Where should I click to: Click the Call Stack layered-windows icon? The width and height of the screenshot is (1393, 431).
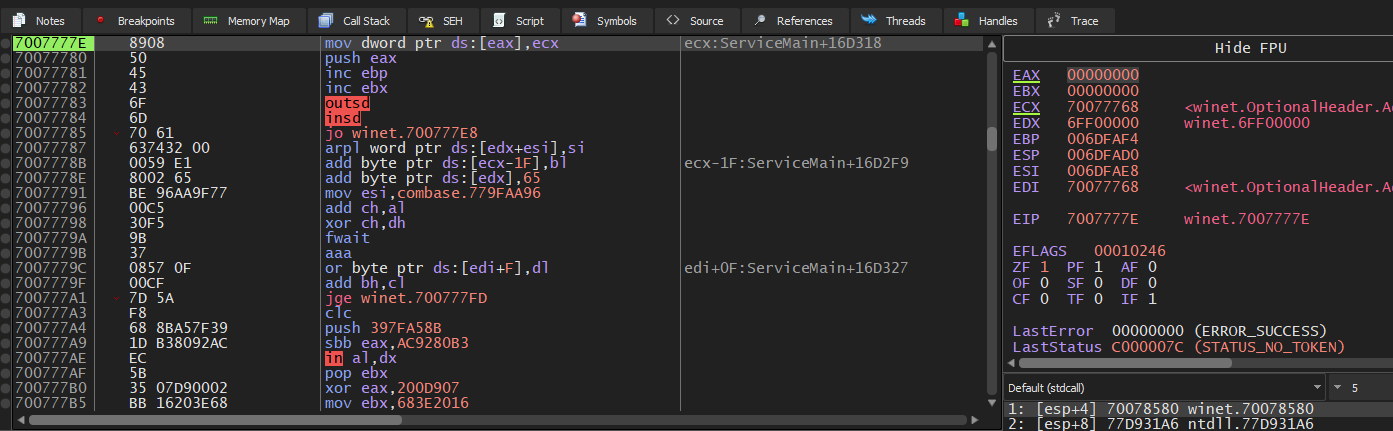click(326, 20)
